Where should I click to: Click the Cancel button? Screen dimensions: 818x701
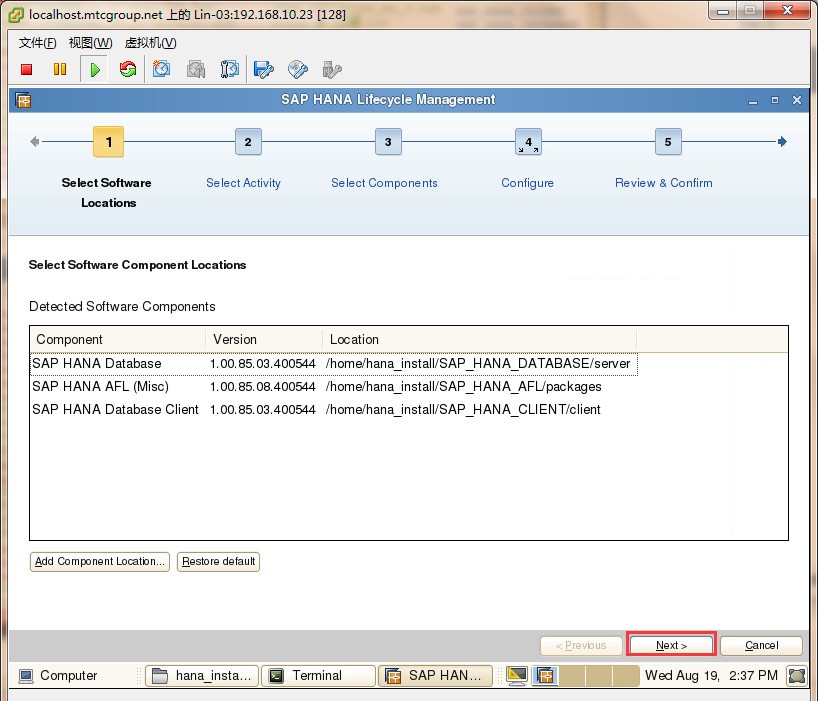pyautogui.click(x=761, y=645)
